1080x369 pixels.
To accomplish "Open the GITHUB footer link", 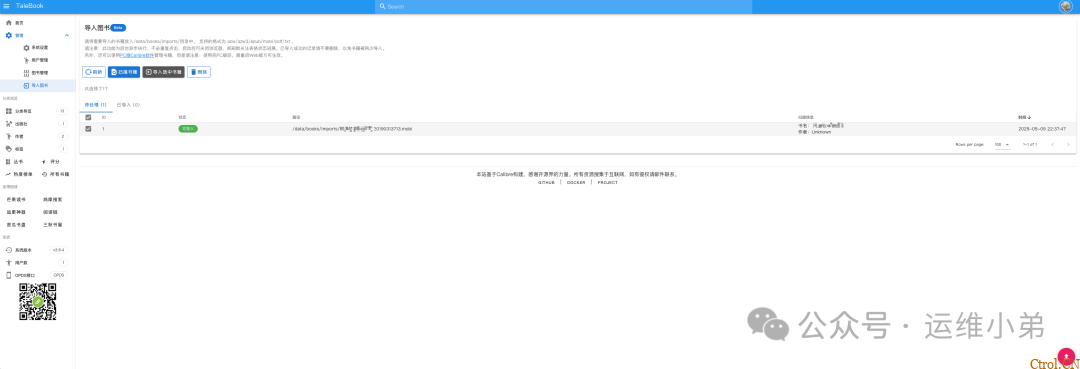I will (547, 183).
